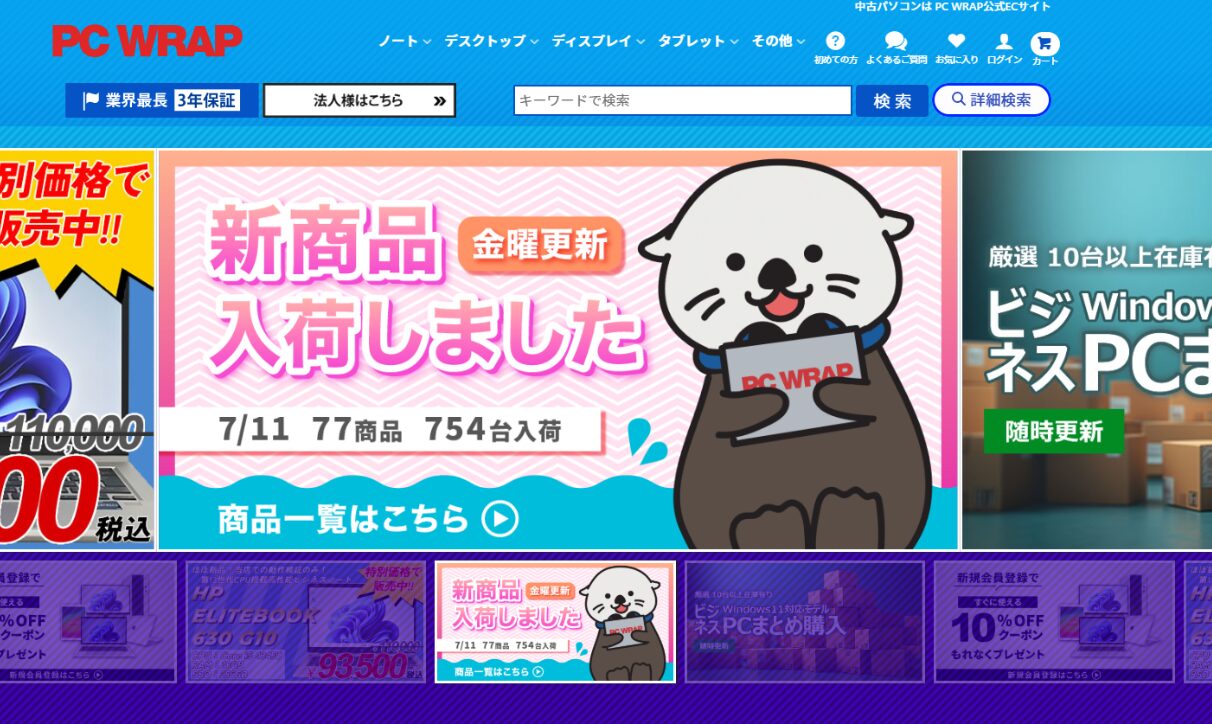1212x724 pixels.
Task: Focus the キーワードで検索 search field
Action: [x=682, y=100]
